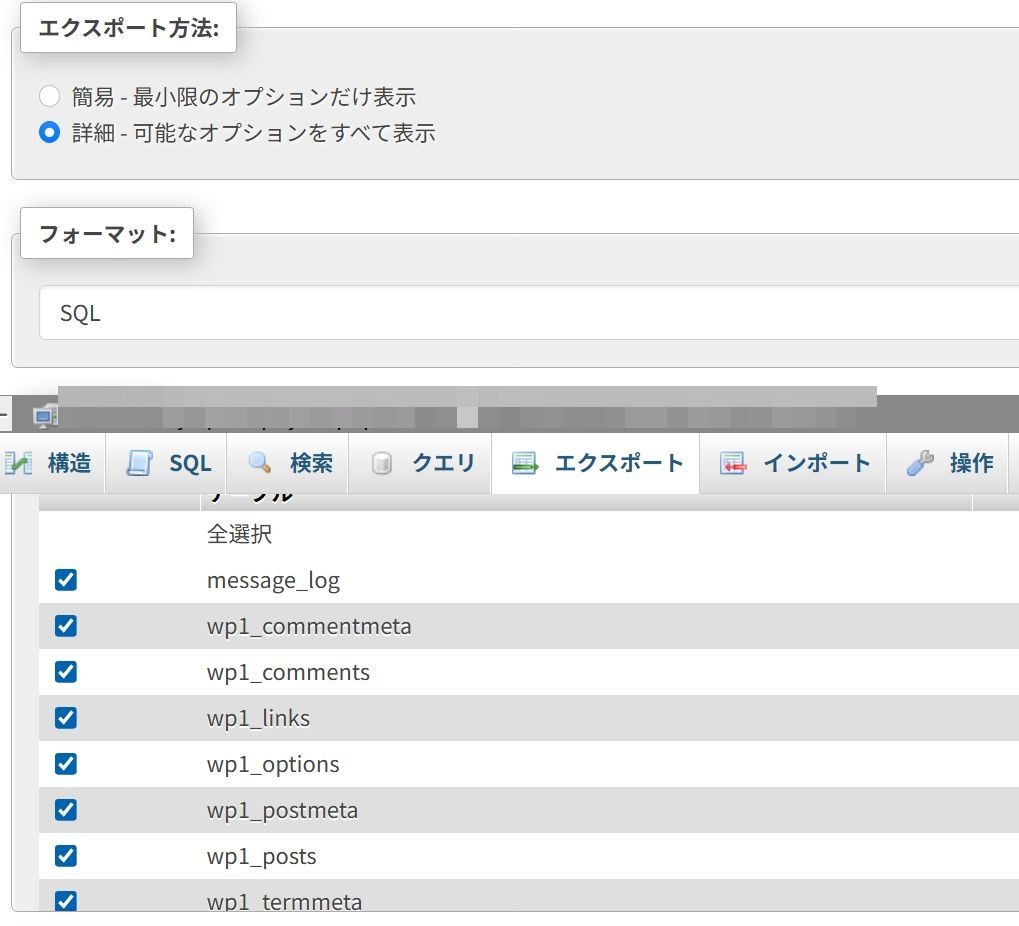The image size is (1019, 926).
Task: Click the wrench icon for Operations
Action: pyautogui.click(x=920, y=463)
